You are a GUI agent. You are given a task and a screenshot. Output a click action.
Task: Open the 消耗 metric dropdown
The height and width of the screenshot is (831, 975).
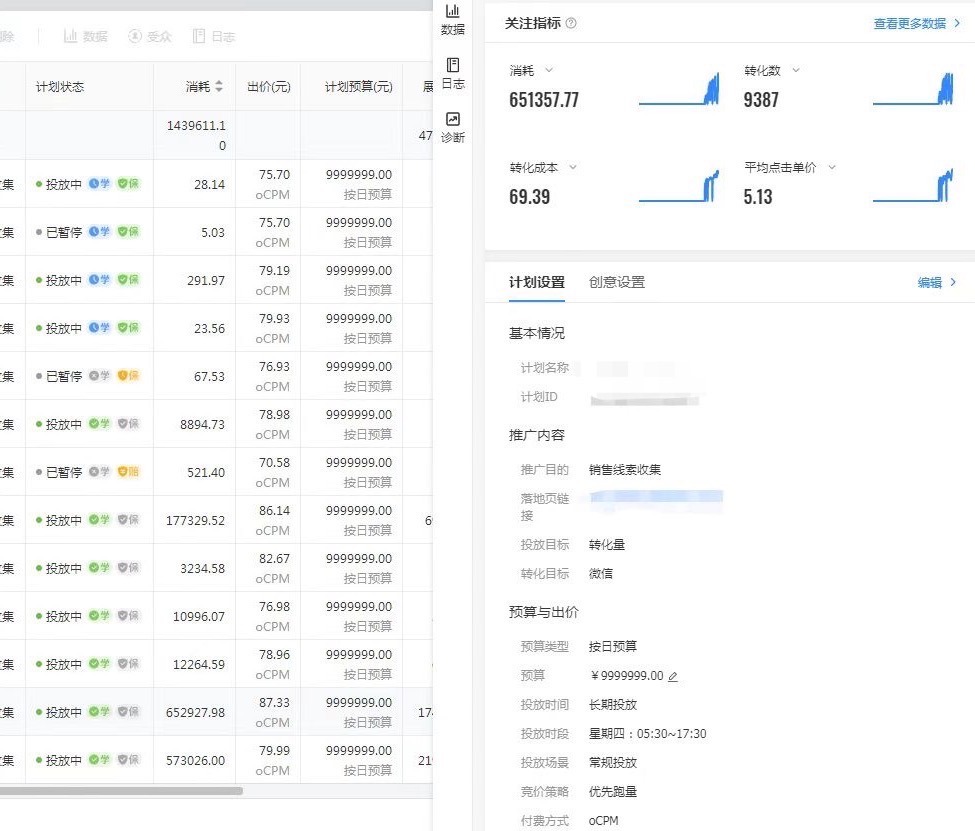548,70
